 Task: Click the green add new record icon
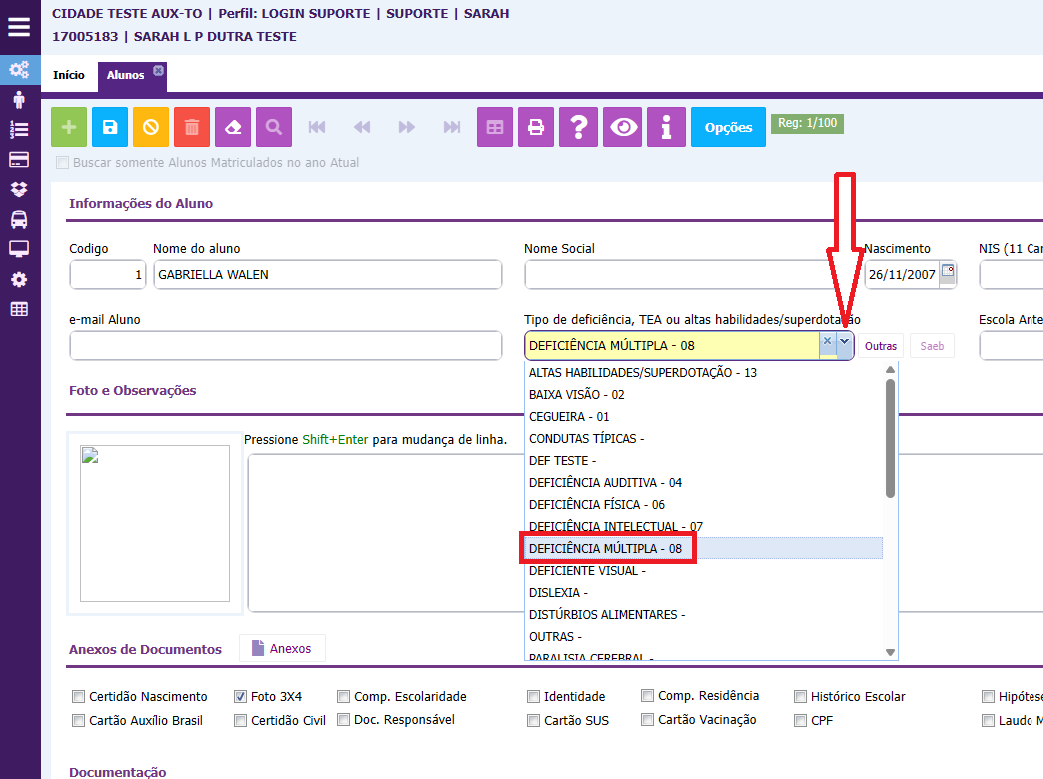[x=69, y=127]
